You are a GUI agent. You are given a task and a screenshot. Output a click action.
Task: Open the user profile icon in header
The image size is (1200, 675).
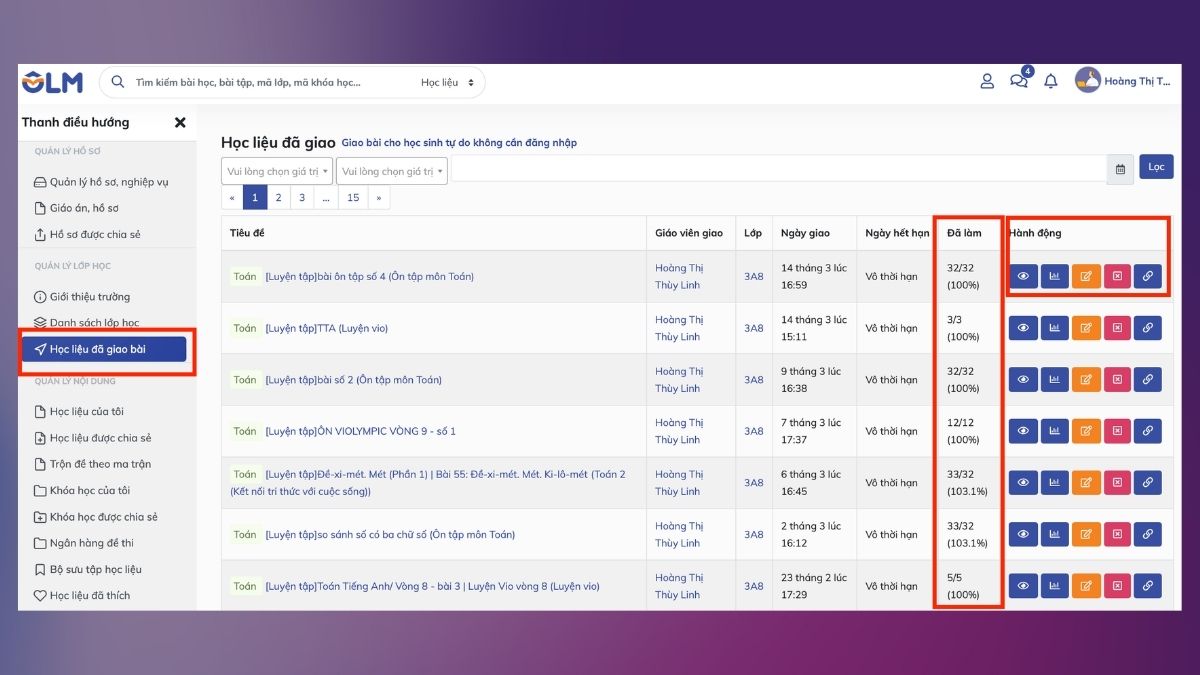click(987, 81)
